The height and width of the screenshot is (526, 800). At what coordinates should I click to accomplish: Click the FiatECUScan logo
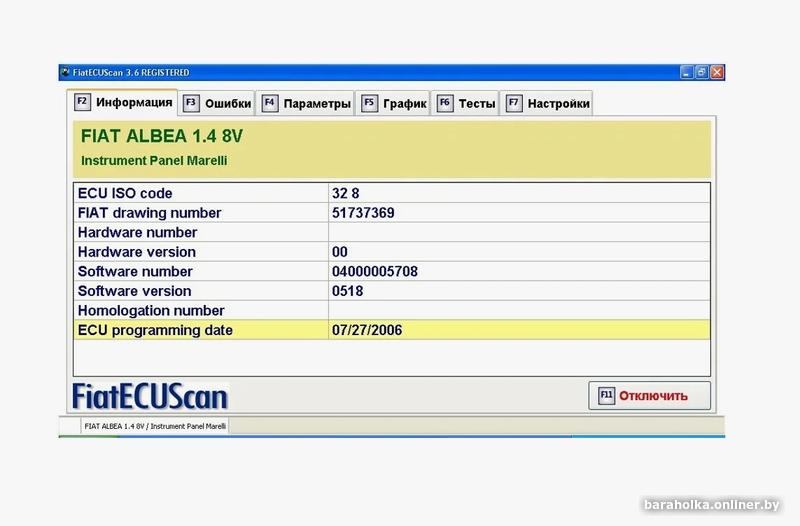point(150,396)
